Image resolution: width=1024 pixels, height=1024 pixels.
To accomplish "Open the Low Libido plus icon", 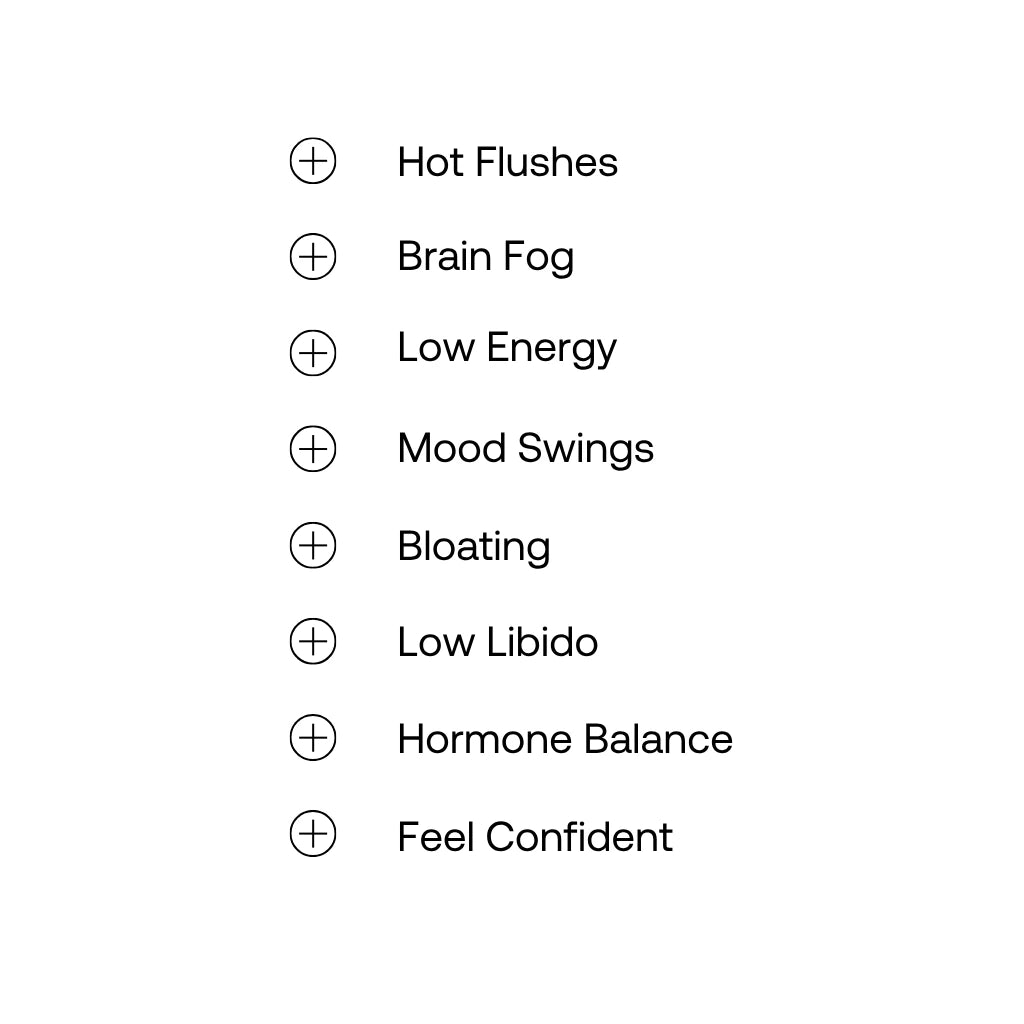I will (x=313, y=641).
